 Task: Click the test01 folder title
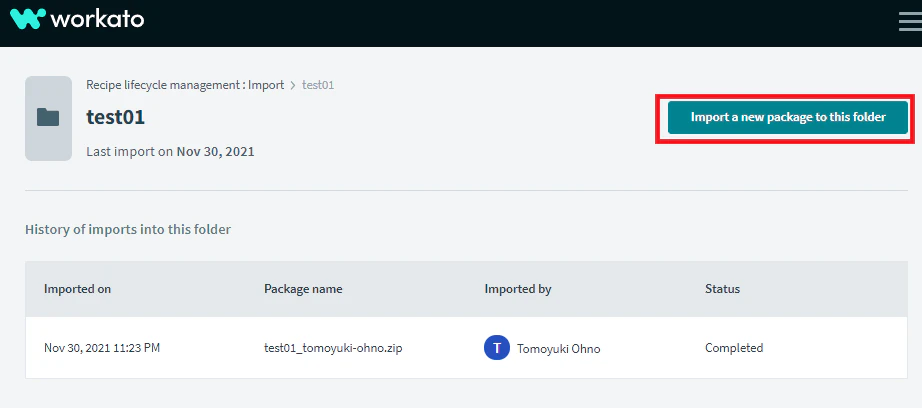tap(115, 117)
